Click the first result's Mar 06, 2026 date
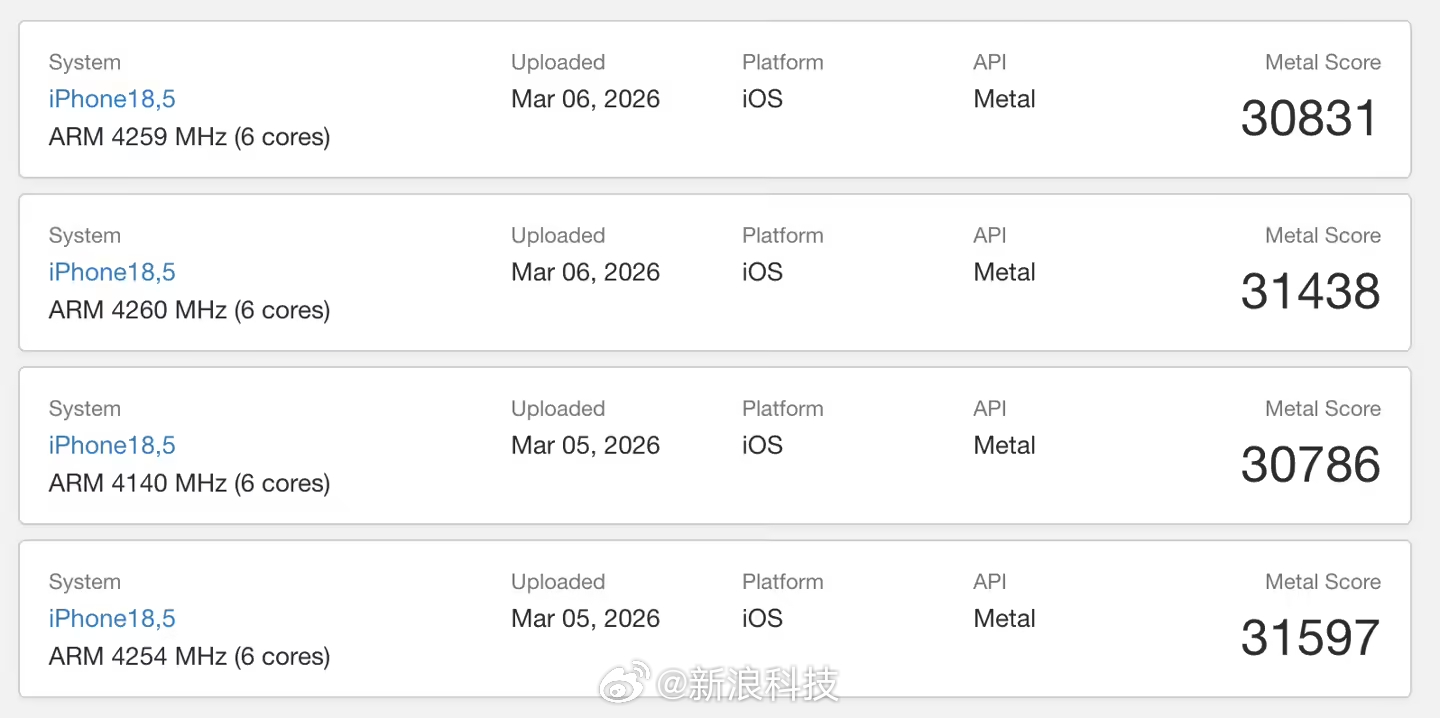Screen dimensions: 1440x718 pos(585,99)
